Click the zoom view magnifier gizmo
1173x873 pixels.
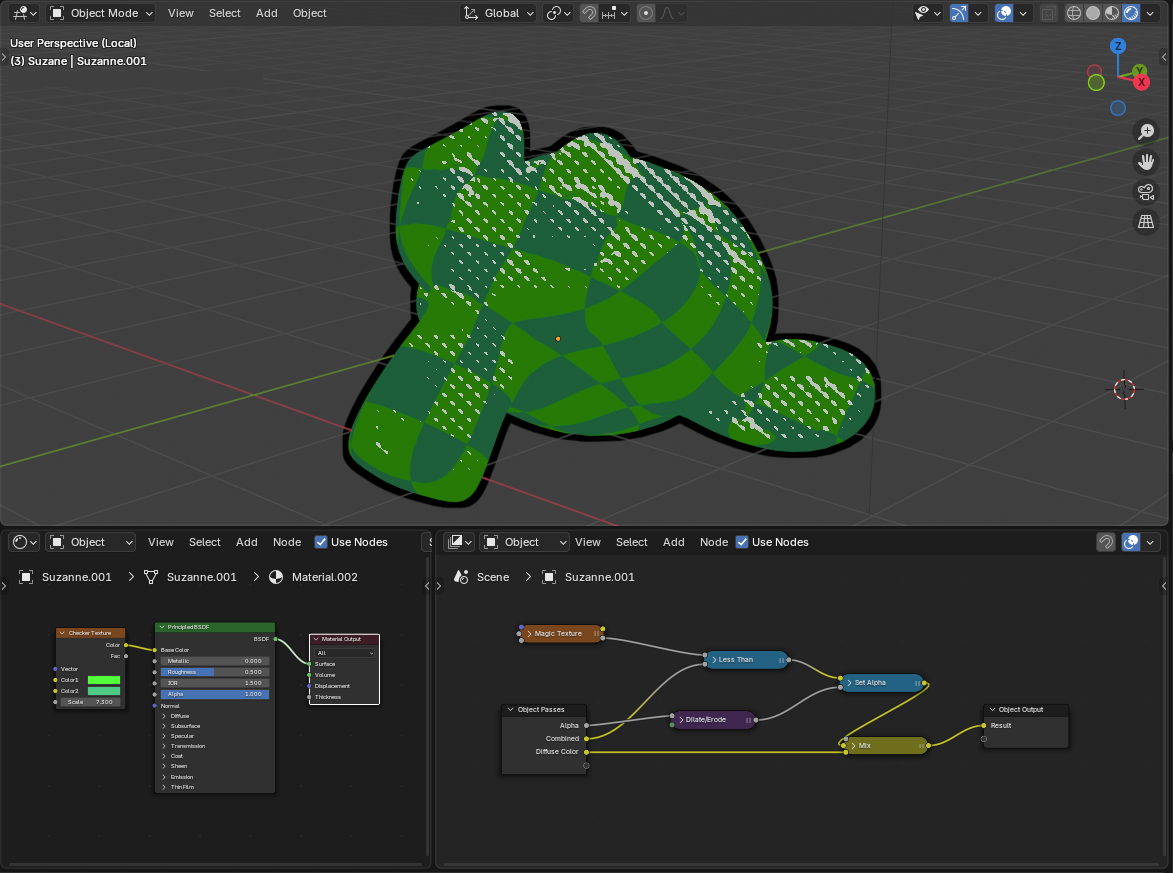pyautogui.click(x=1145, y=132)
